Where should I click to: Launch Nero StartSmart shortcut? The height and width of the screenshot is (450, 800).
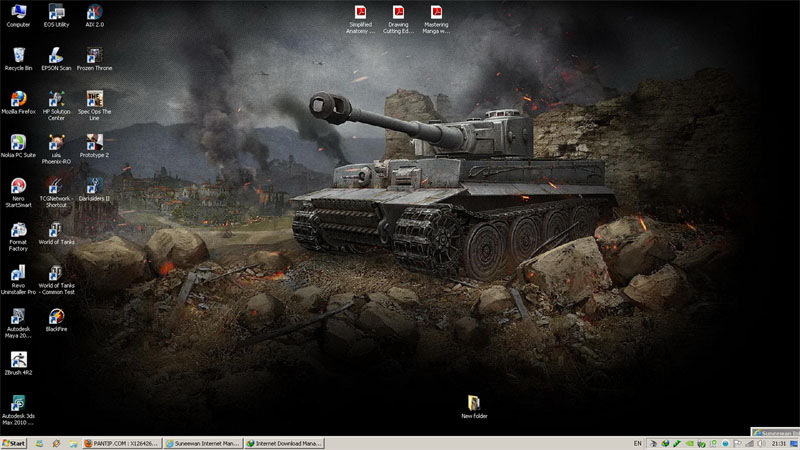[x=18, y=192]
